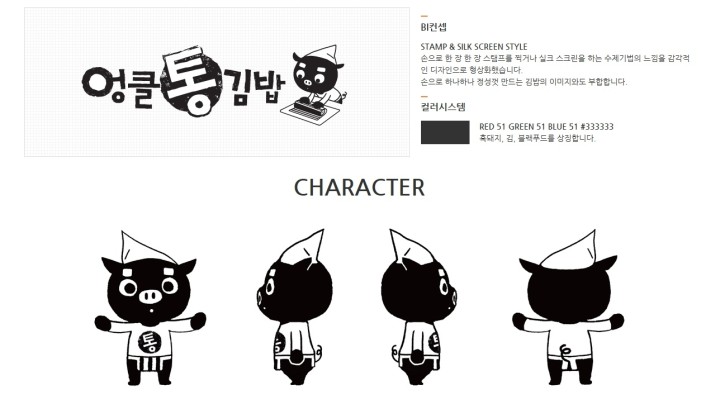Click the STAMP & SILK SCREEN STYLE text

(474, 47)
